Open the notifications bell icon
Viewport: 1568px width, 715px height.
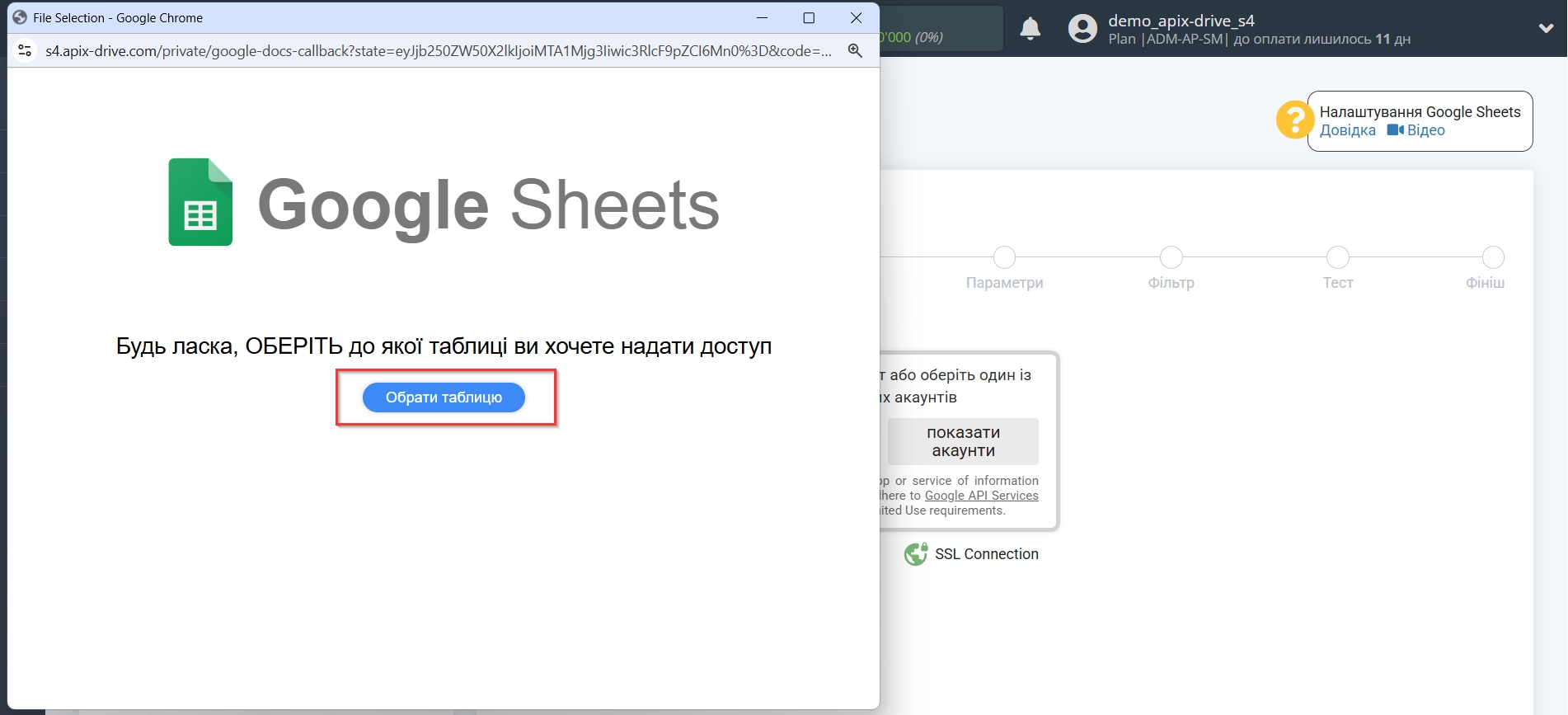1030,29
